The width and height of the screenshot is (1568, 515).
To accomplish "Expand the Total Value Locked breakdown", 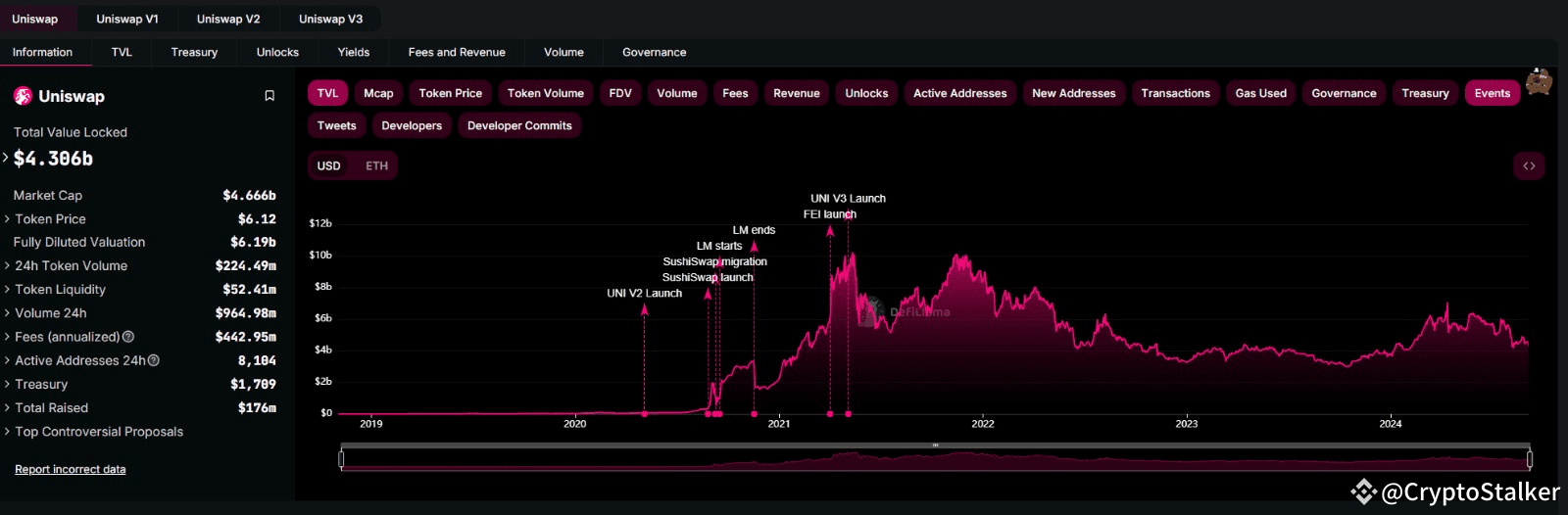I will point(7,158).
